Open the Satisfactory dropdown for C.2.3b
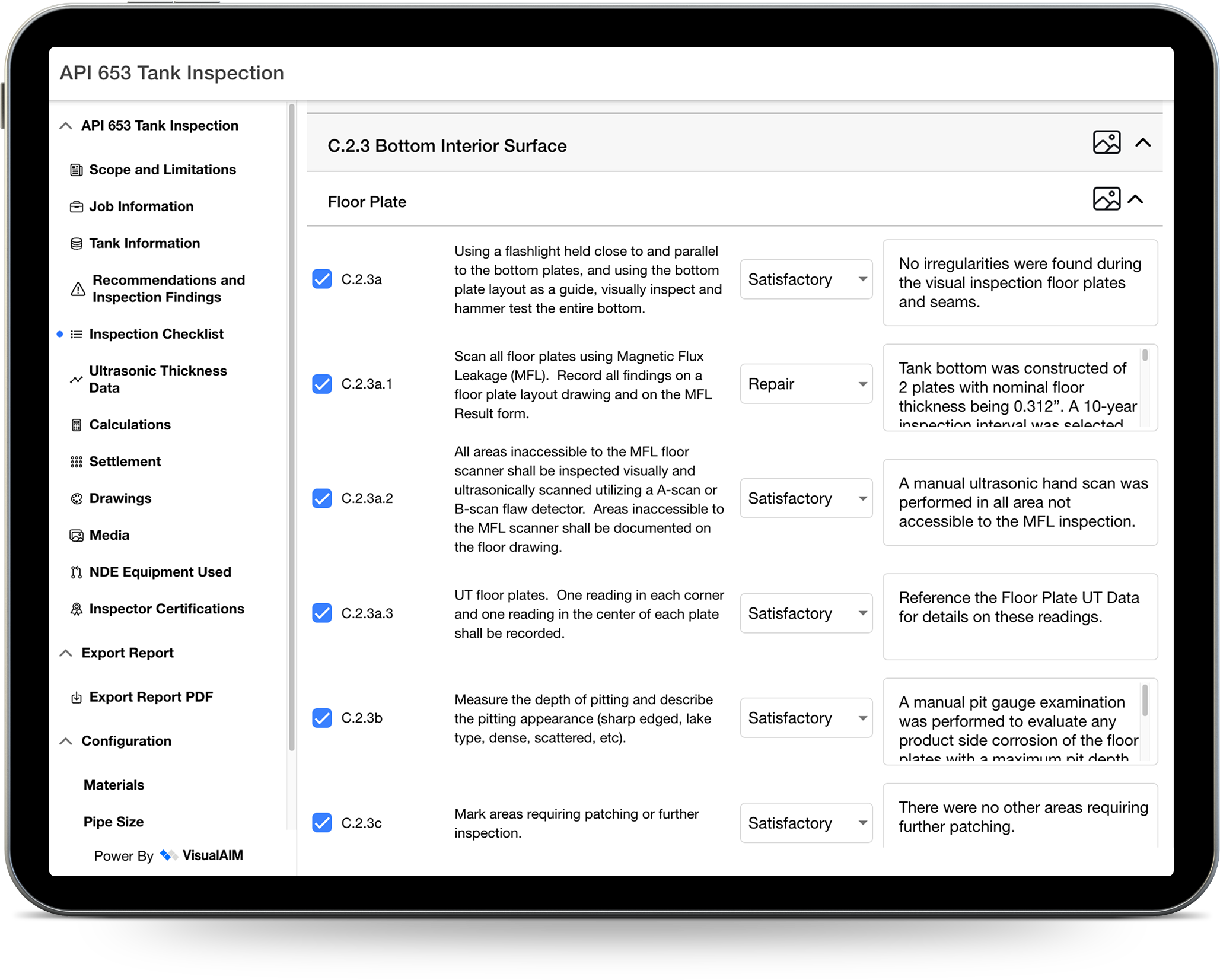Image resolution: width=1220 pixels, height=980 pixels. (x=805, y=718)
